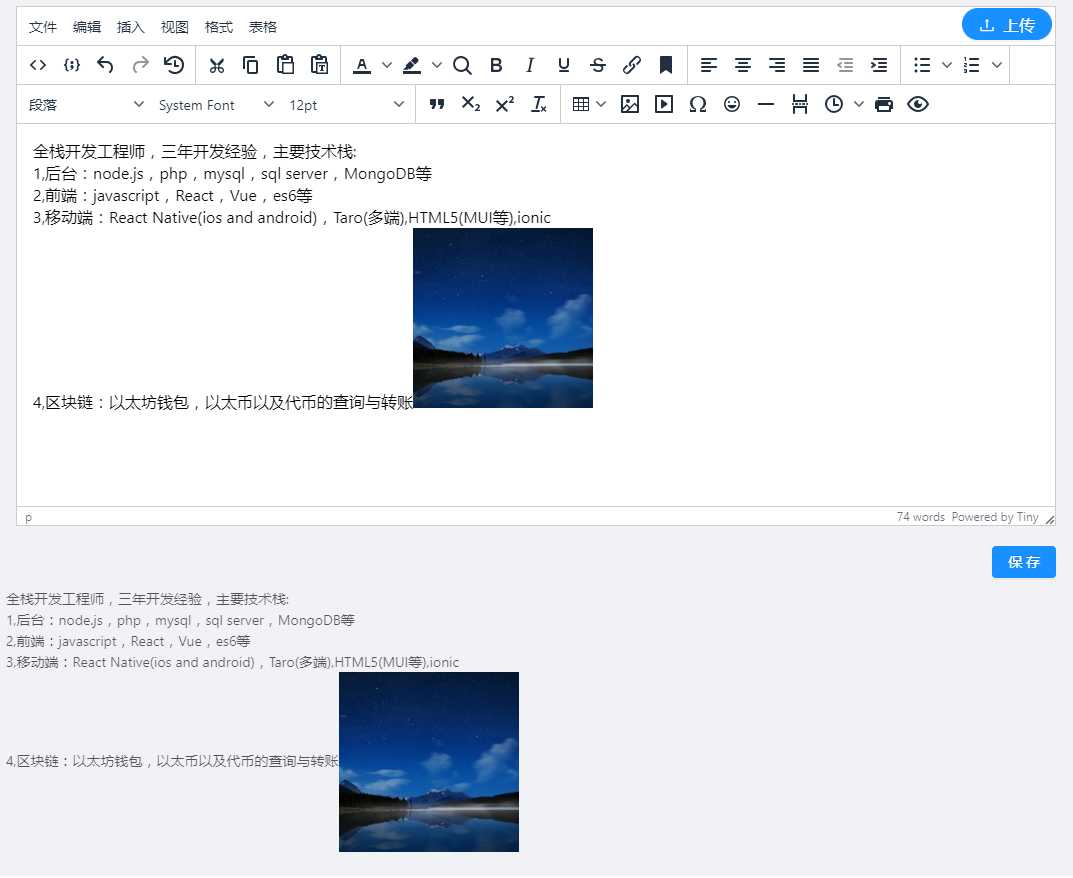Apply the text color
Screen dimensions: 1073x878
(x=362, y=65)
